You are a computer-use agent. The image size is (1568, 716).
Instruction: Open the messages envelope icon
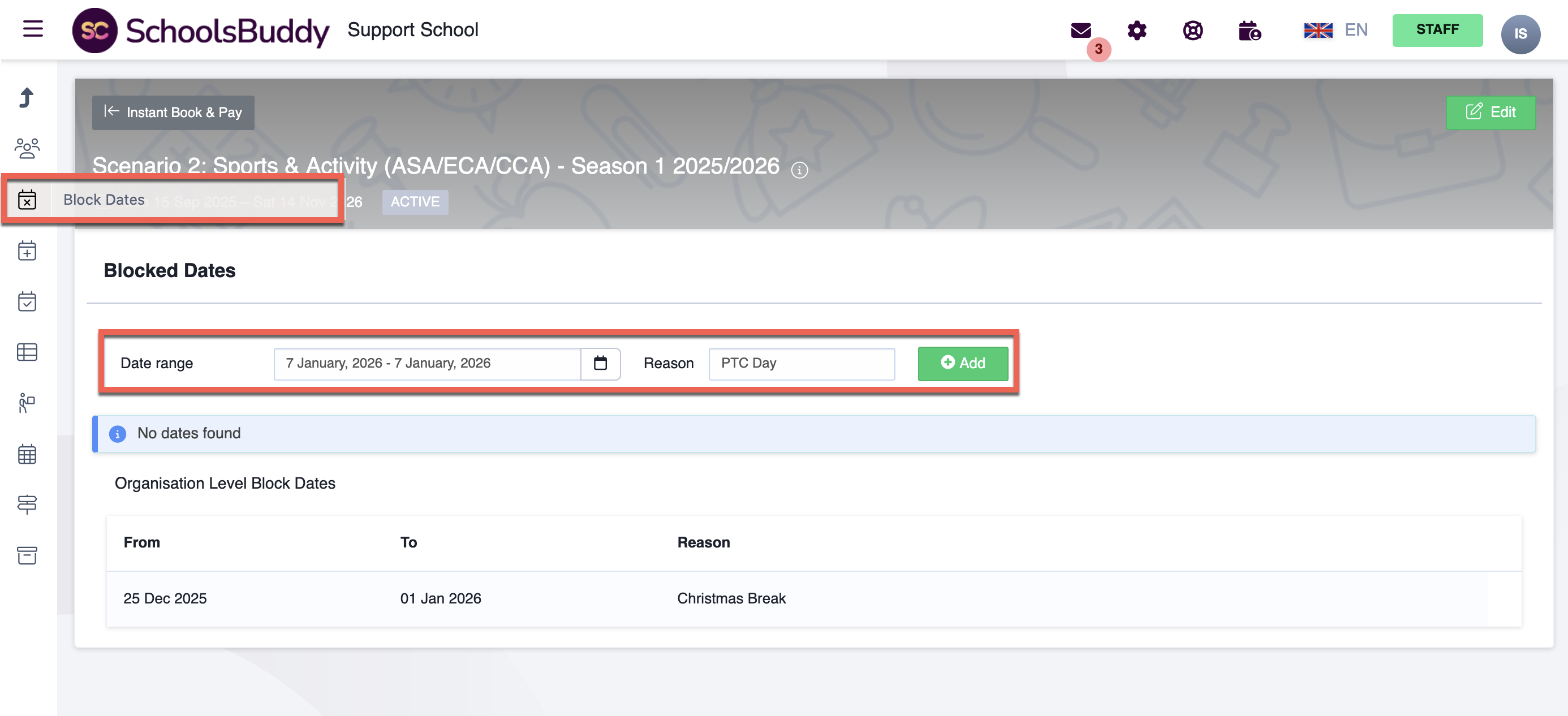click(1080, 30)
